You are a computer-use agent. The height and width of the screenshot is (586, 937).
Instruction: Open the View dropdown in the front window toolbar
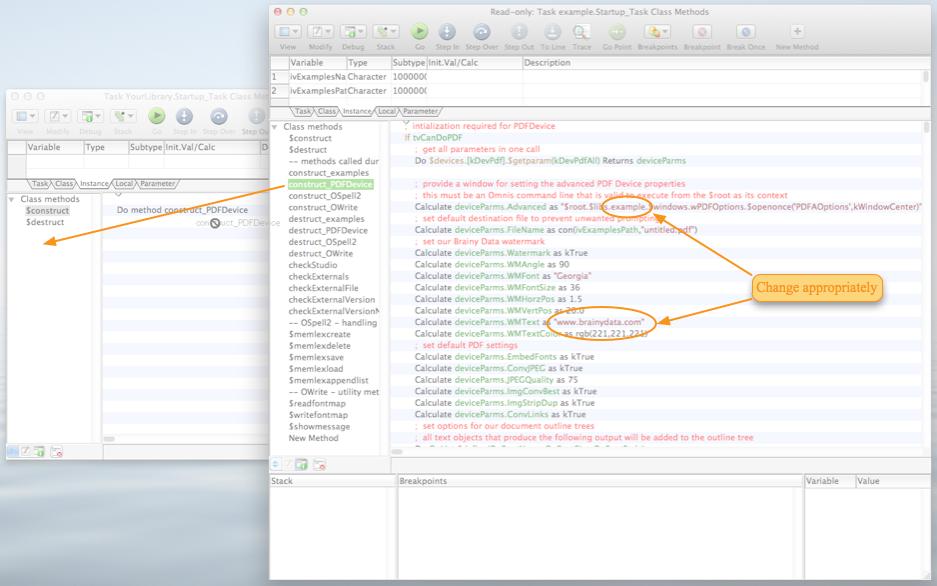point(289,32)
